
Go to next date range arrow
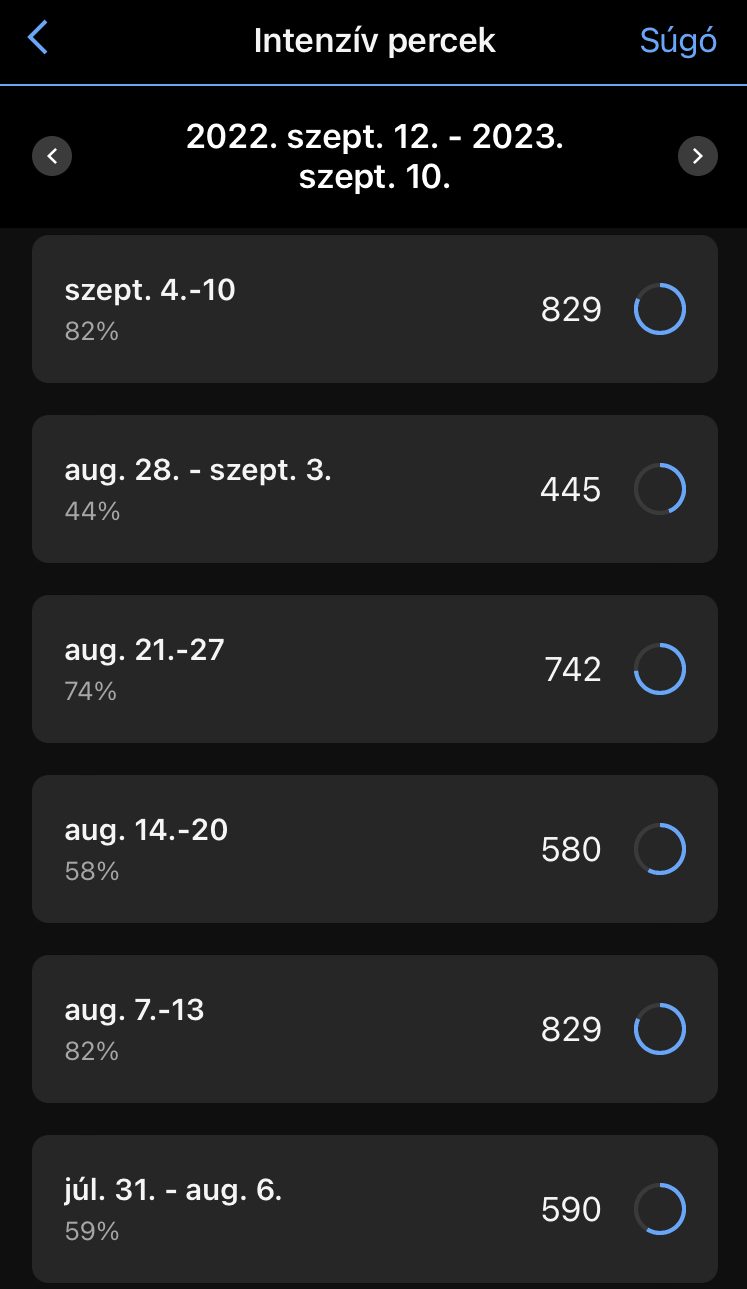697,157
